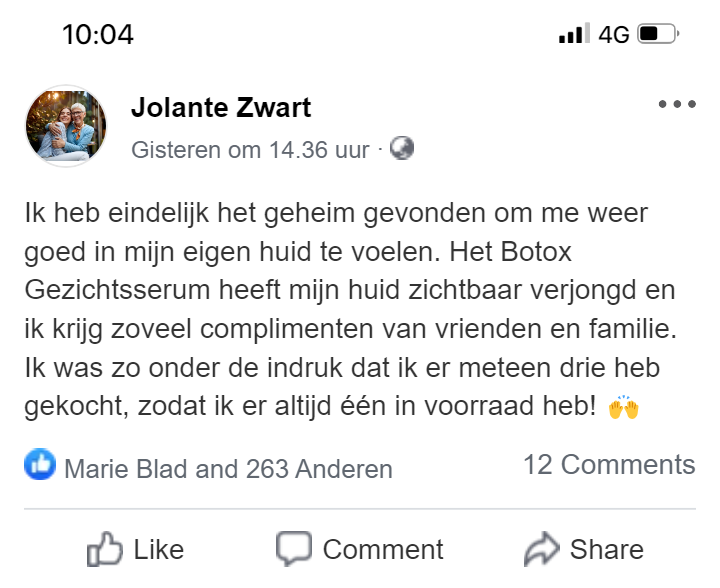Tap the thumbs-up Like icon
720x588 pixels.
tap(105, 548)
